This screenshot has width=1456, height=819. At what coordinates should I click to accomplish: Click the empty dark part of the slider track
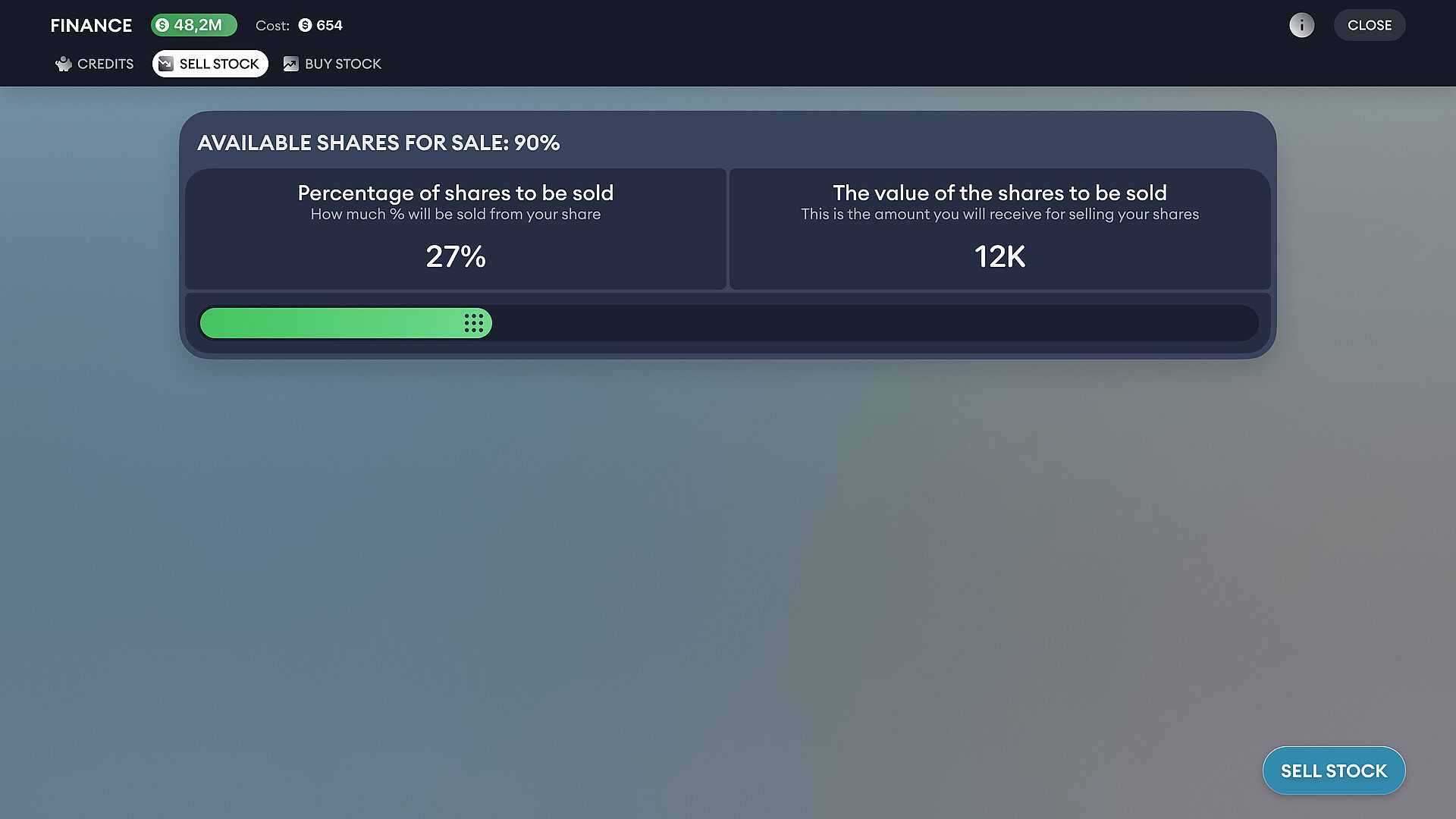[x=872, y=323]
